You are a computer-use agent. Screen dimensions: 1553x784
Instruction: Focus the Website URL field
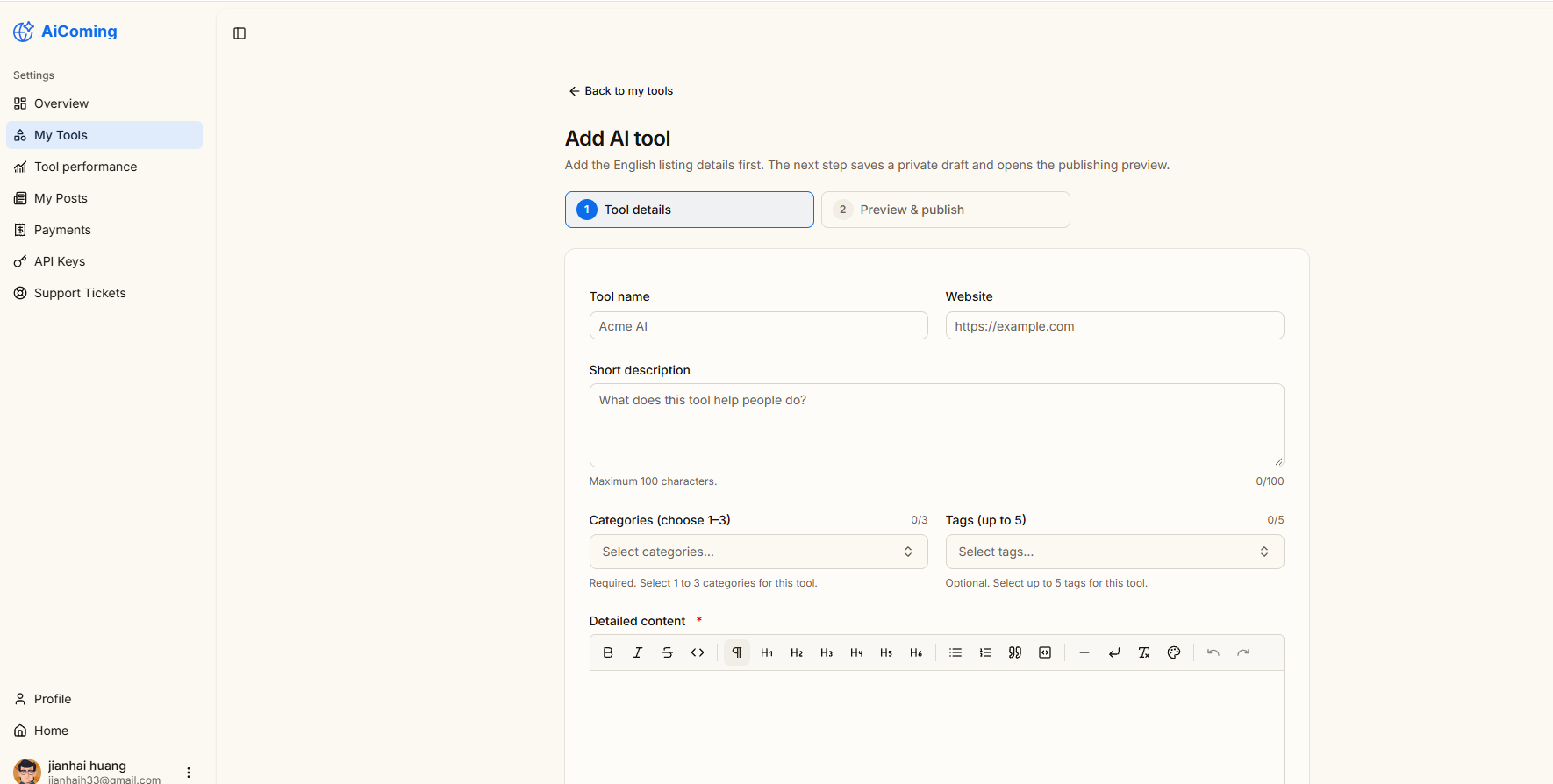[x=1114, y=325]
